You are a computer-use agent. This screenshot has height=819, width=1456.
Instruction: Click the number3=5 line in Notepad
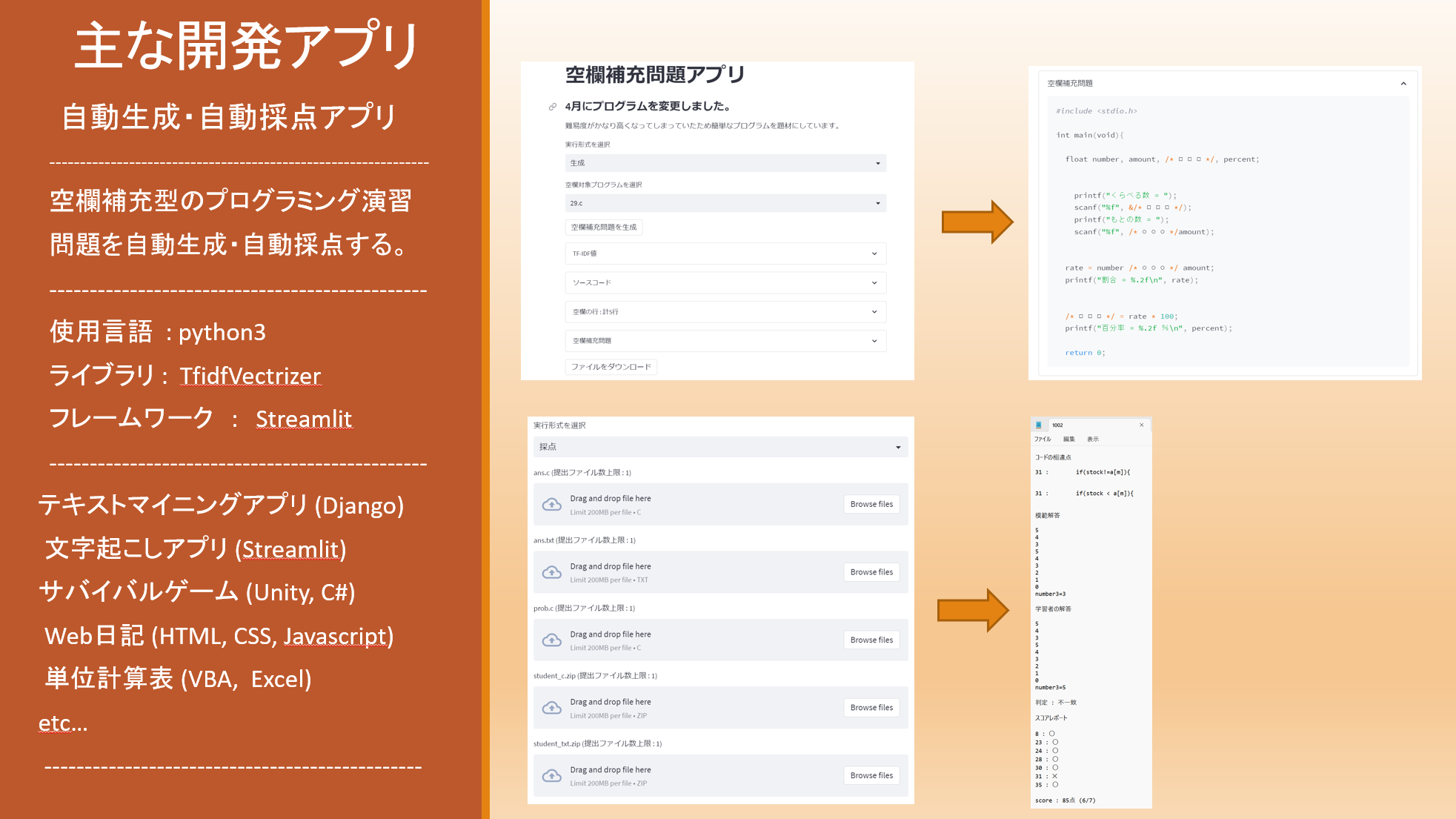1050,688
